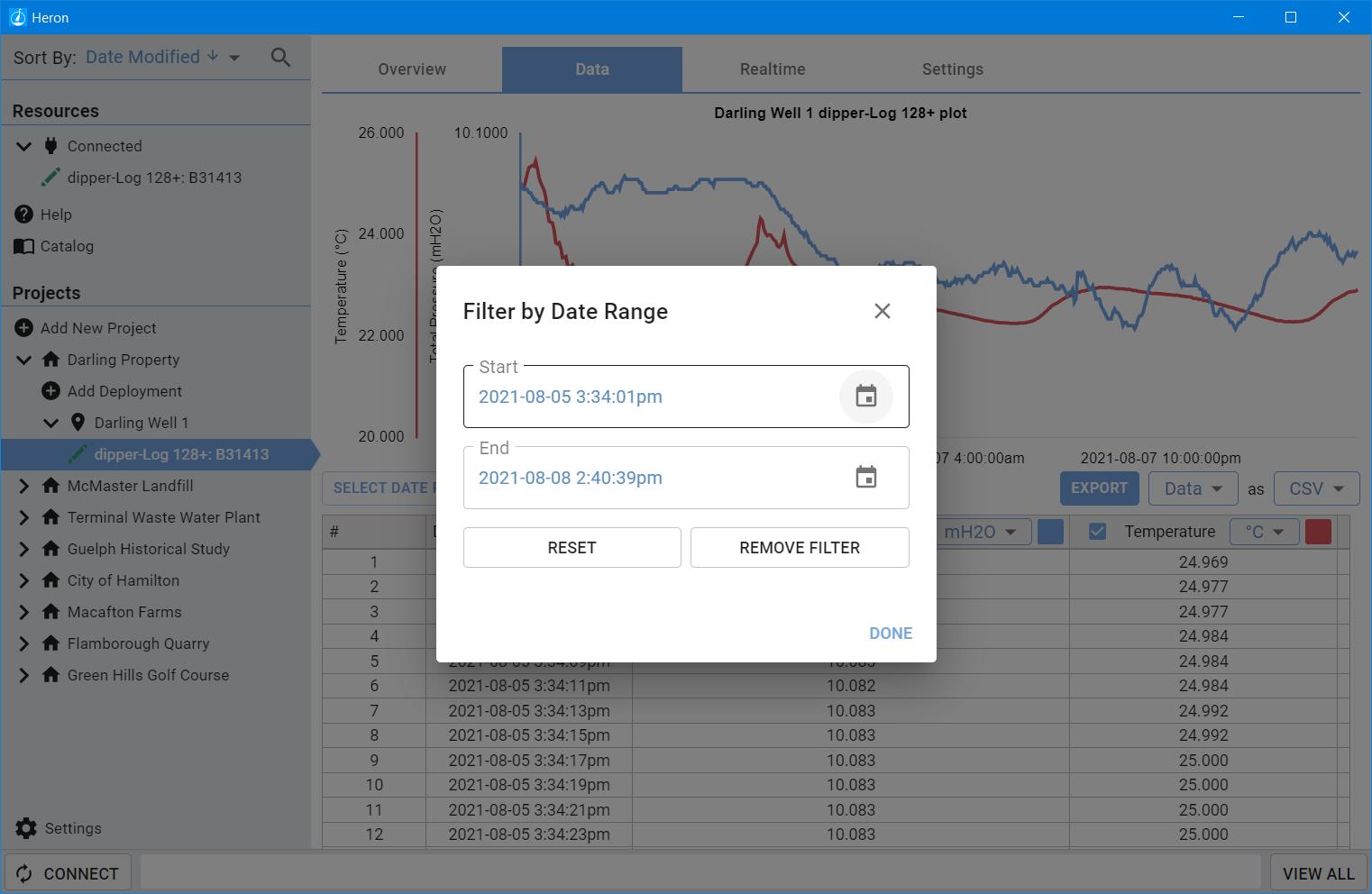This screenshot has height=894, width=1372.
Task: Collapse the Connected resources group
Action: [x=23, y=146]
